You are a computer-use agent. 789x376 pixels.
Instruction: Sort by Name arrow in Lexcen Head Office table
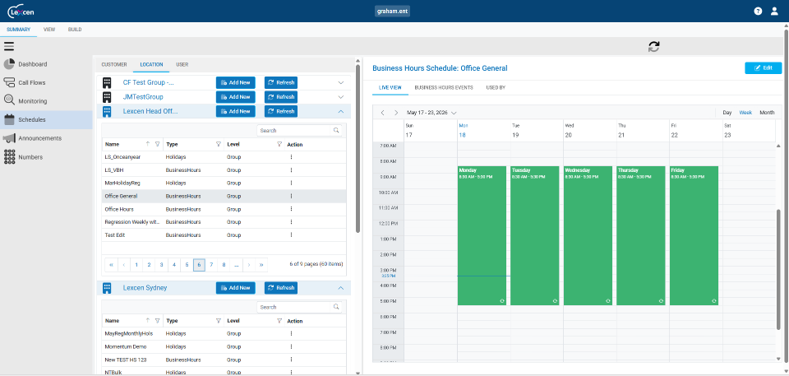(148, 144)
